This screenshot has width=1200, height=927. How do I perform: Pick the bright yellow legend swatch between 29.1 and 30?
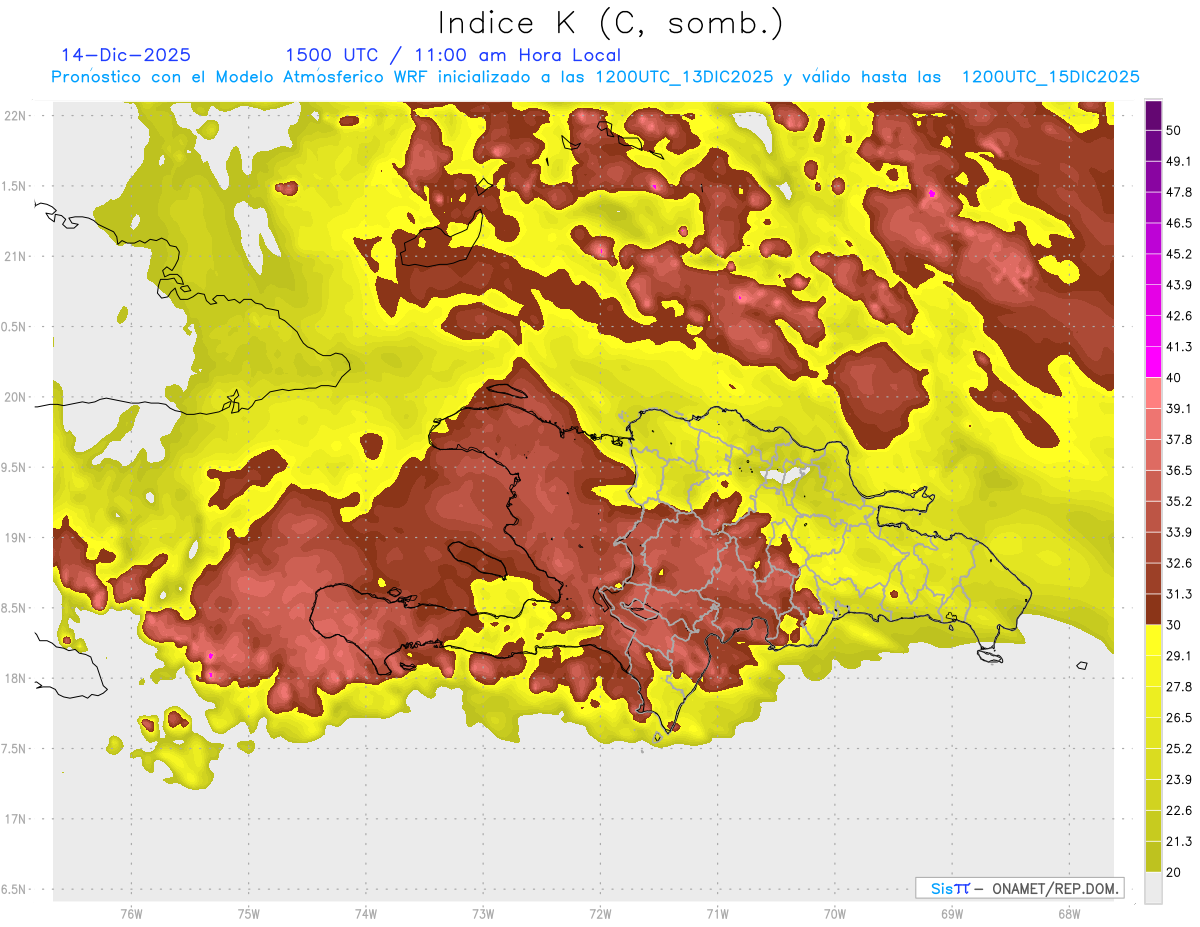(x=1153, y=640)
